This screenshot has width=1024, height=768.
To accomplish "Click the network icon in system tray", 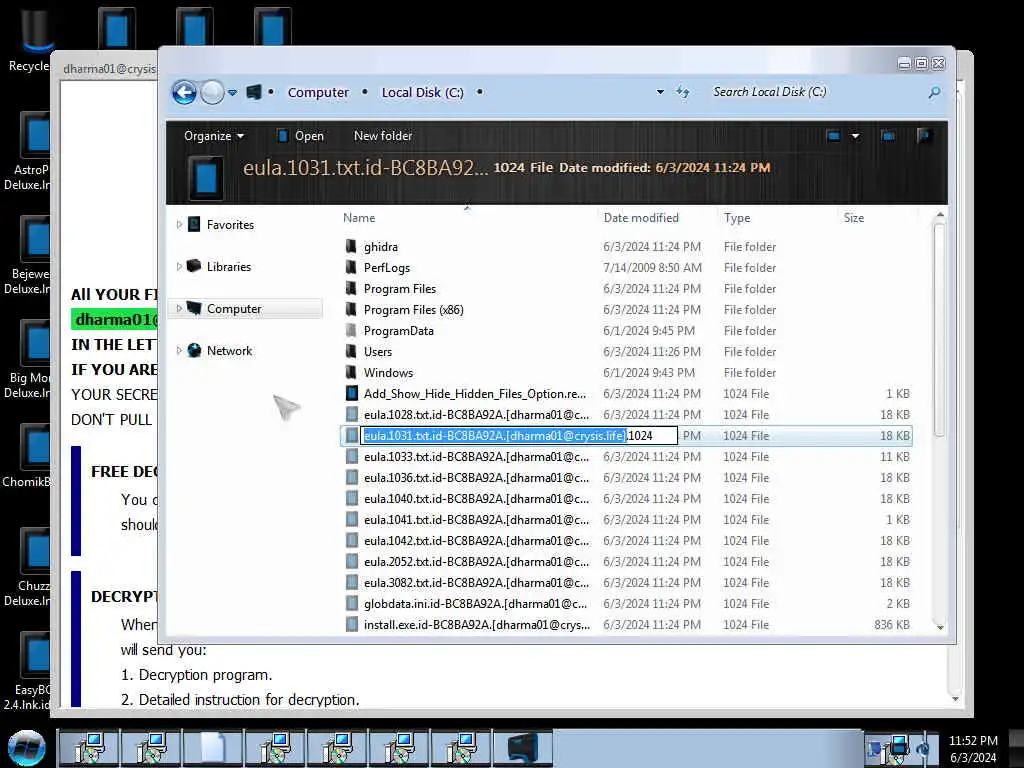I will [x=899, y=747].
